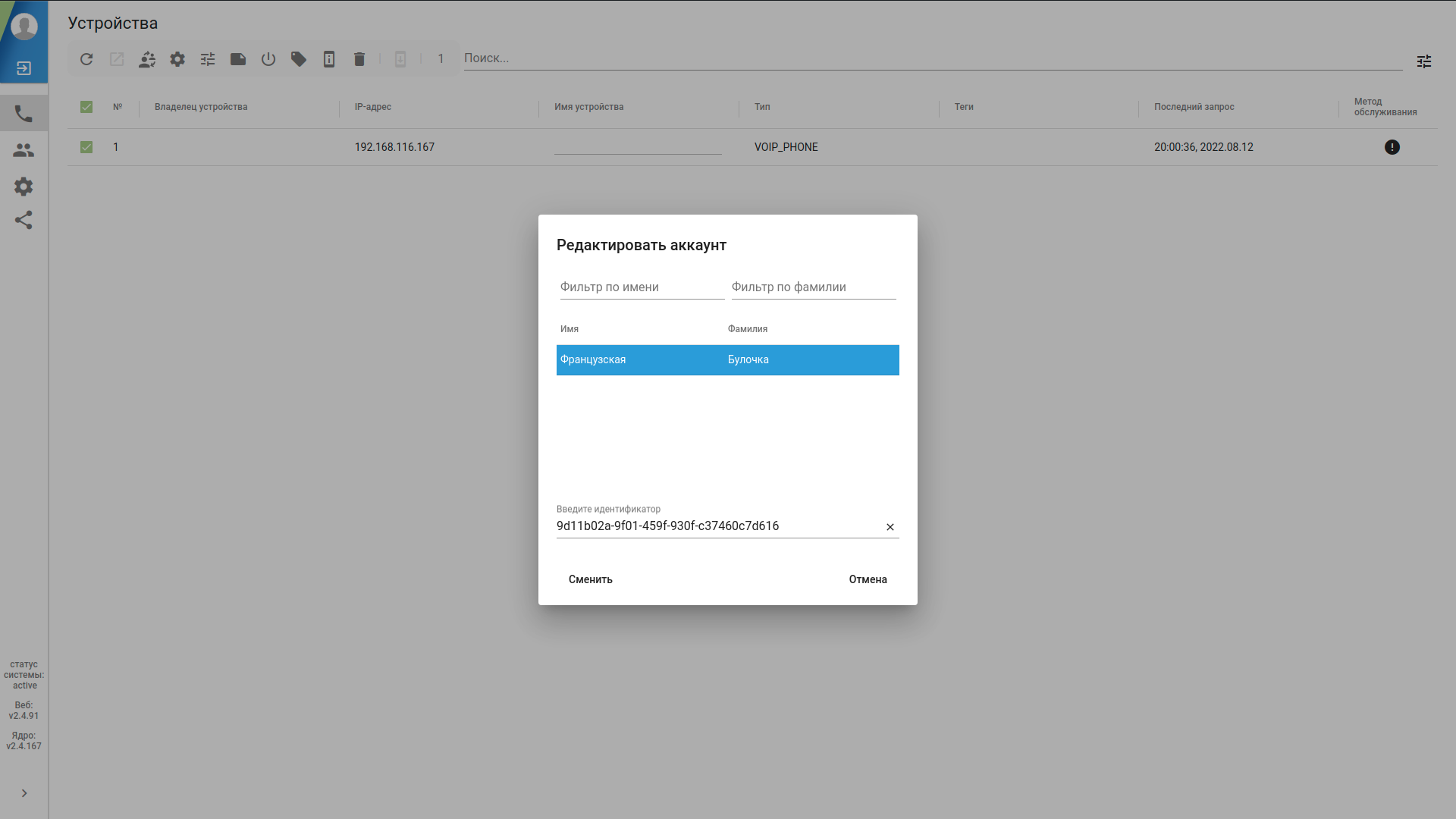The image size is (1456, 819).
Task: Click the power reboot icon
Action: coord(268,59)
